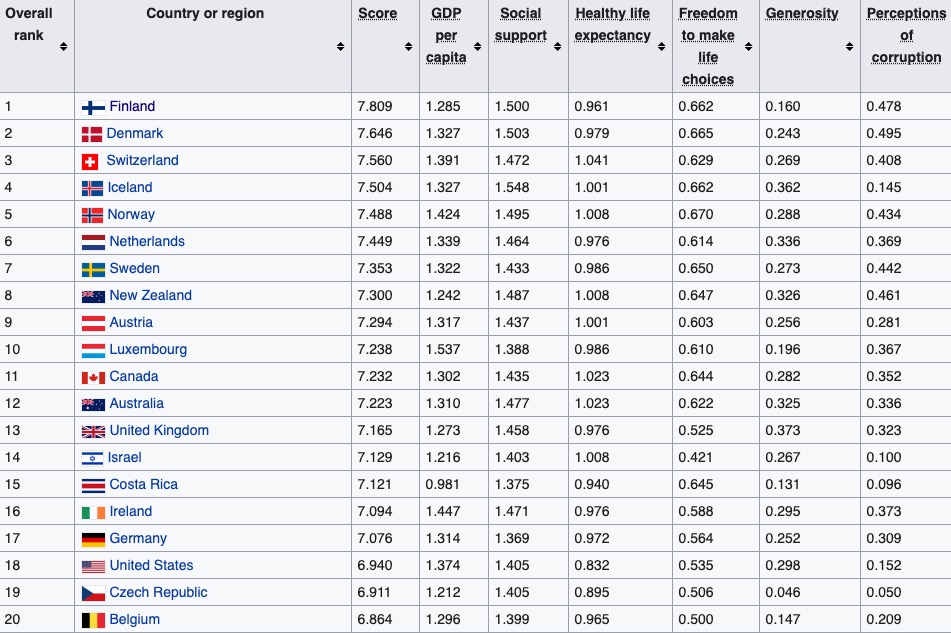Click the Germany flag icon

(x=93, y=539)
